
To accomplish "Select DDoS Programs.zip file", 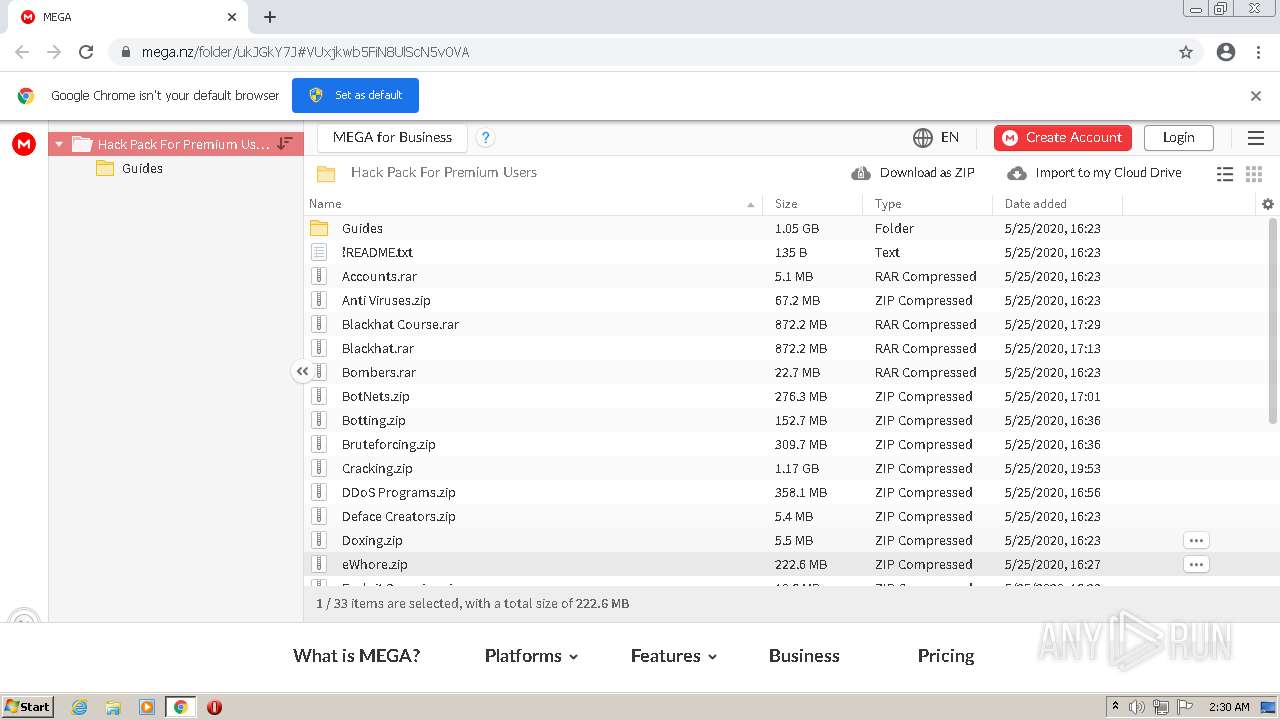I will pos(785,492).
